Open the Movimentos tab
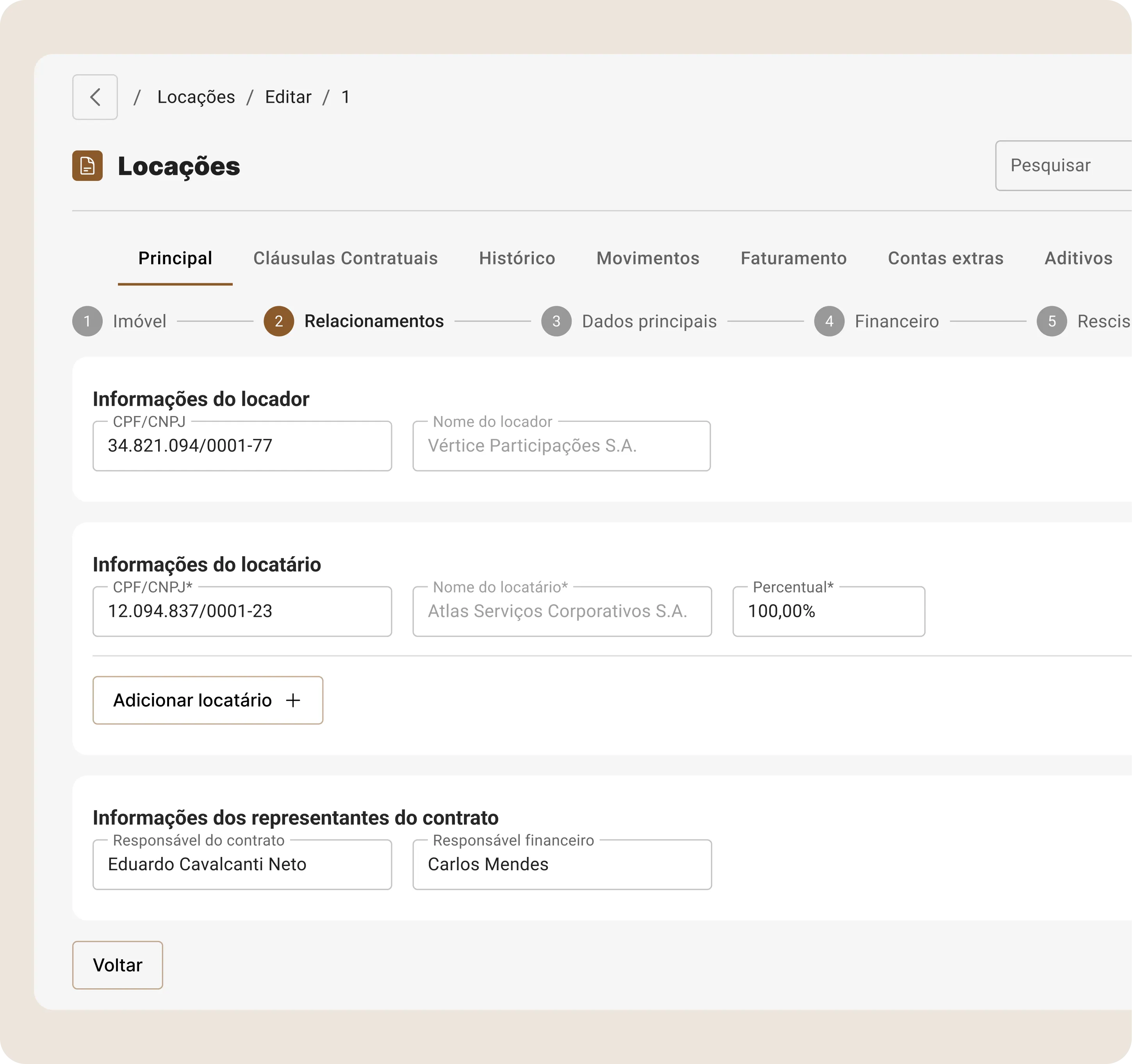 click(647, 258)
